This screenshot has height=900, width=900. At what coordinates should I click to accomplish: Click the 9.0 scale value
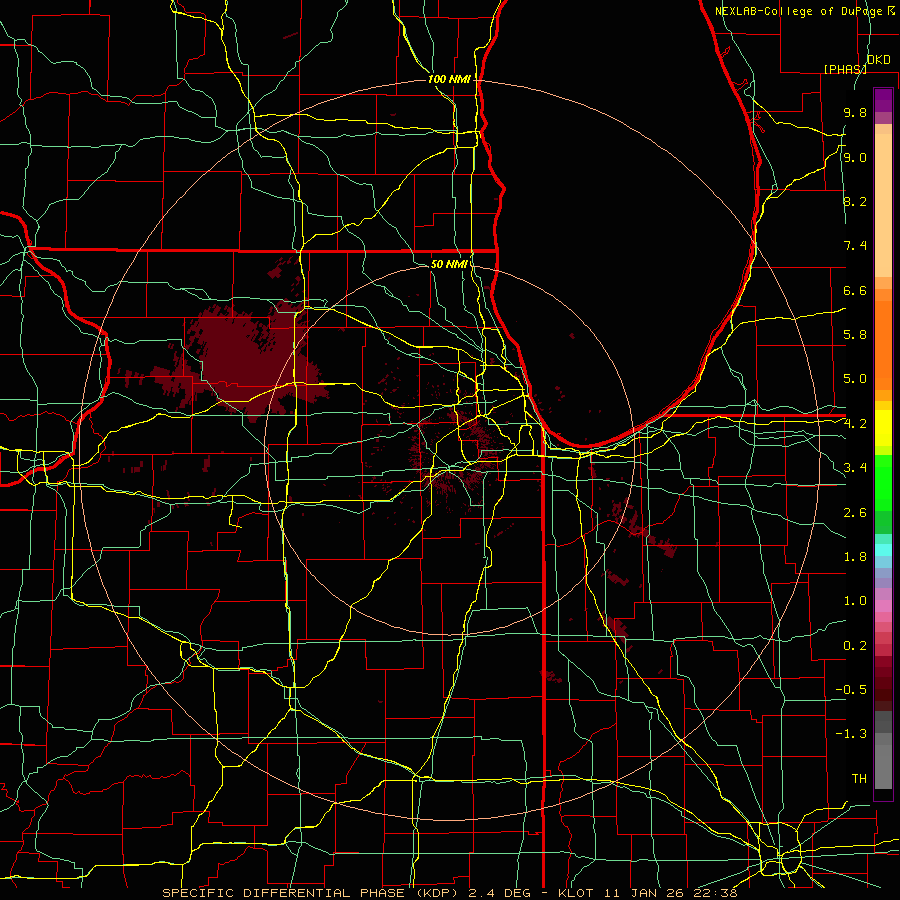[x=855, y=158]
